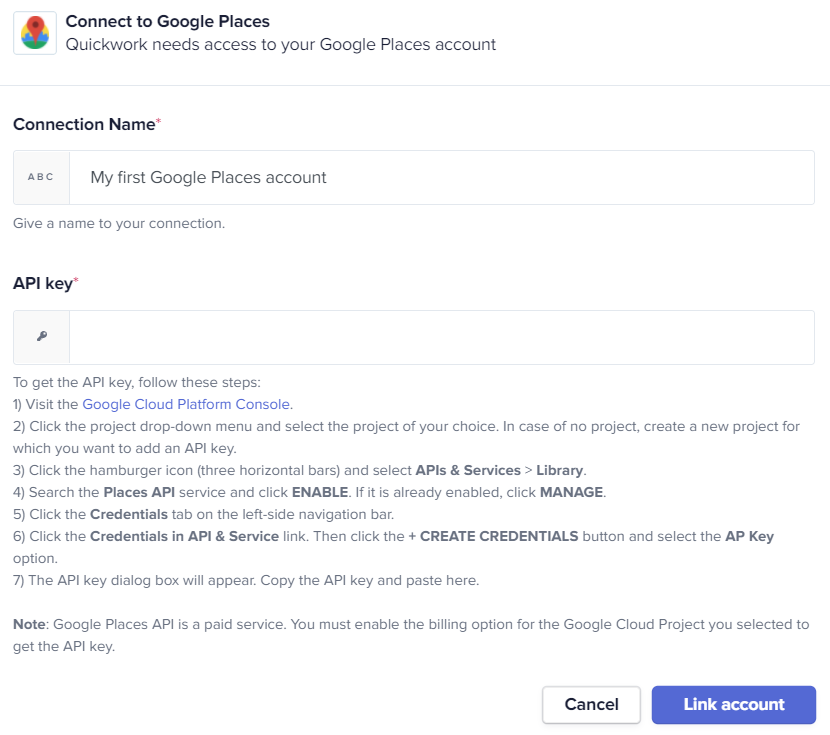Focus the Connection Name input field
The width and height of the screenshot is (830, 735).
point(441,177)
